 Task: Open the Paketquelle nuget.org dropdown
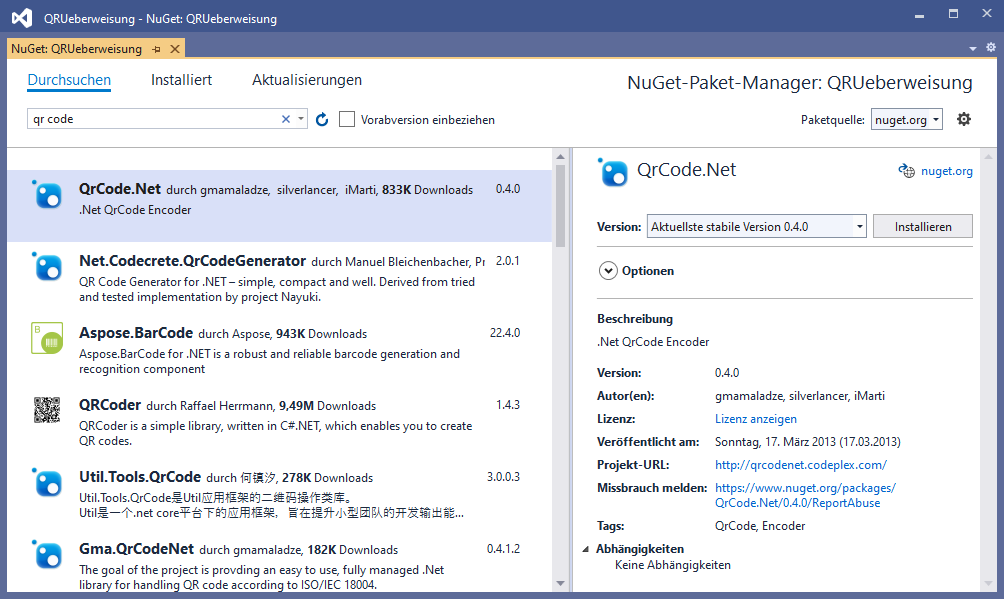[906, 119]
